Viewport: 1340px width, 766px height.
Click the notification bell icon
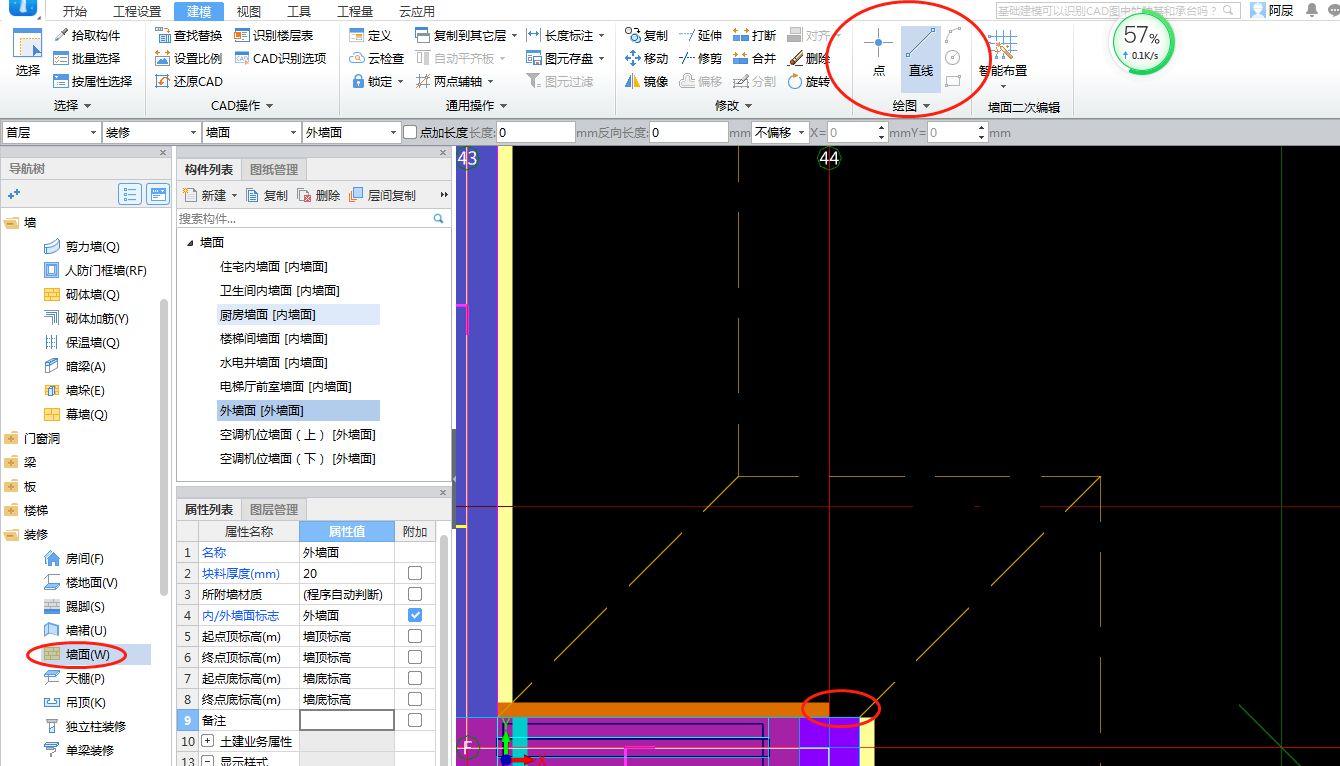tap(1311, 10)
